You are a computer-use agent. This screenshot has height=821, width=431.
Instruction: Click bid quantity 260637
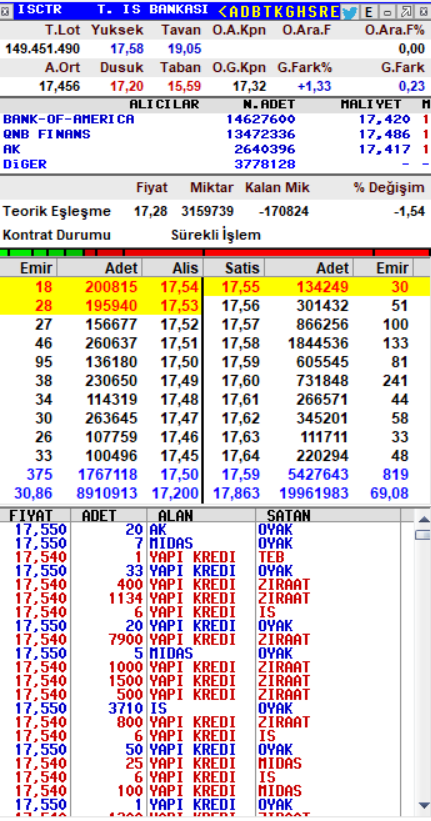pyautogui.click(x=112, y=343)
